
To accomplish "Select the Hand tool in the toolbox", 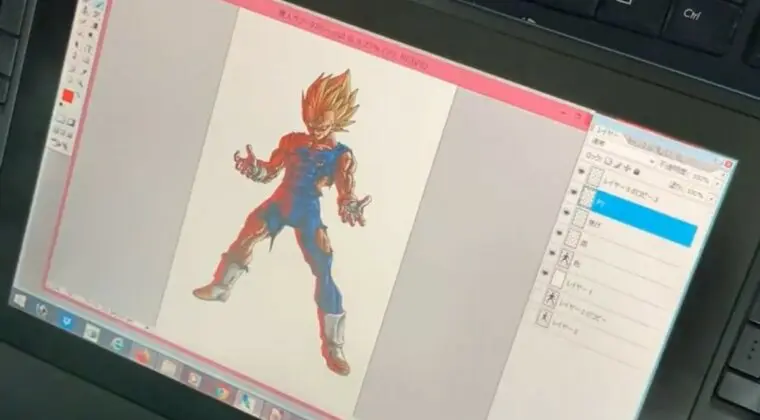I will coord(70,81).
